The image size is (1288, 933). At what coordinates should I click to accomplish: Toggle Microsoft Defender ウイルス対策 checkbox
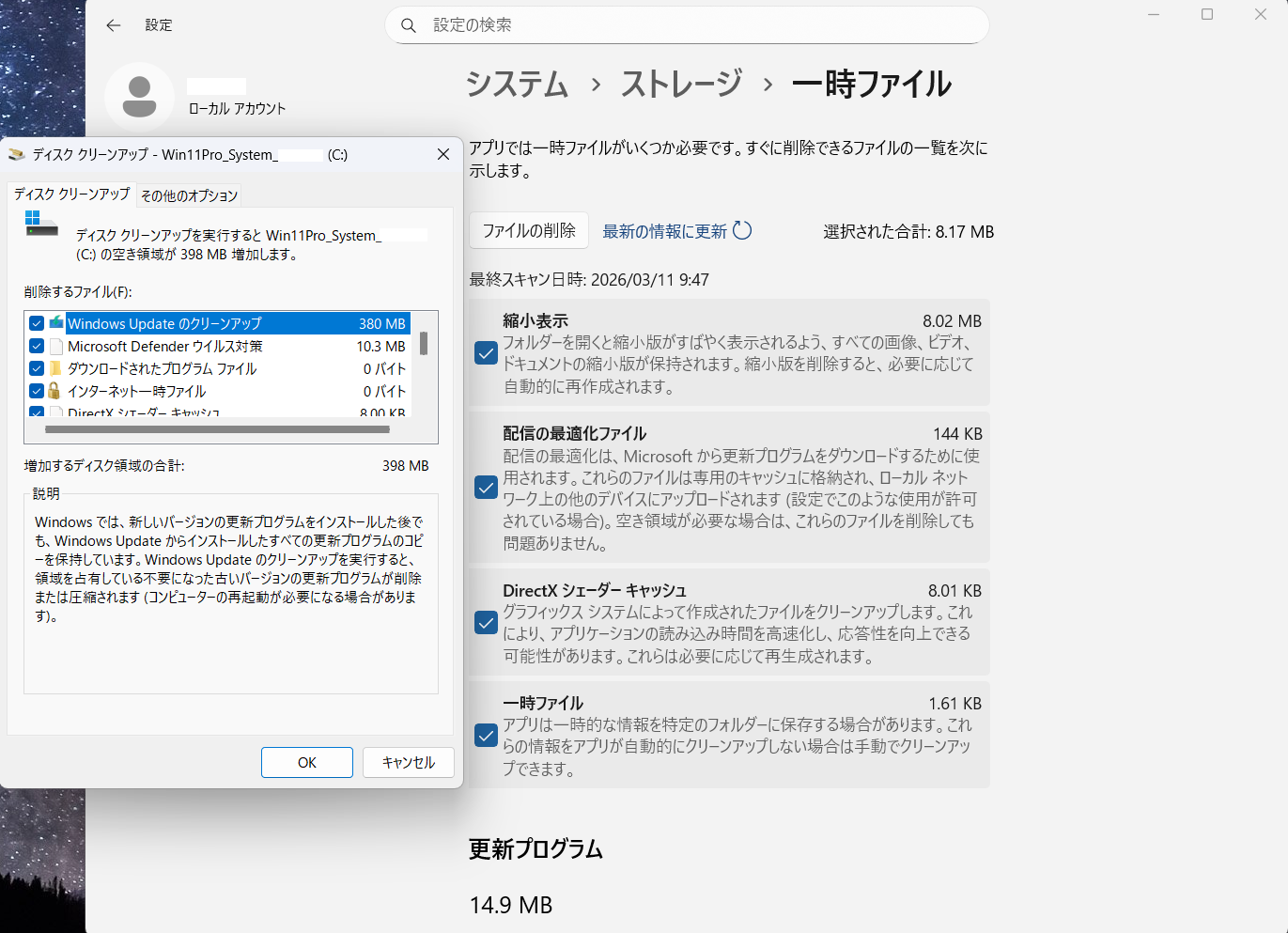tap(37, 346)
